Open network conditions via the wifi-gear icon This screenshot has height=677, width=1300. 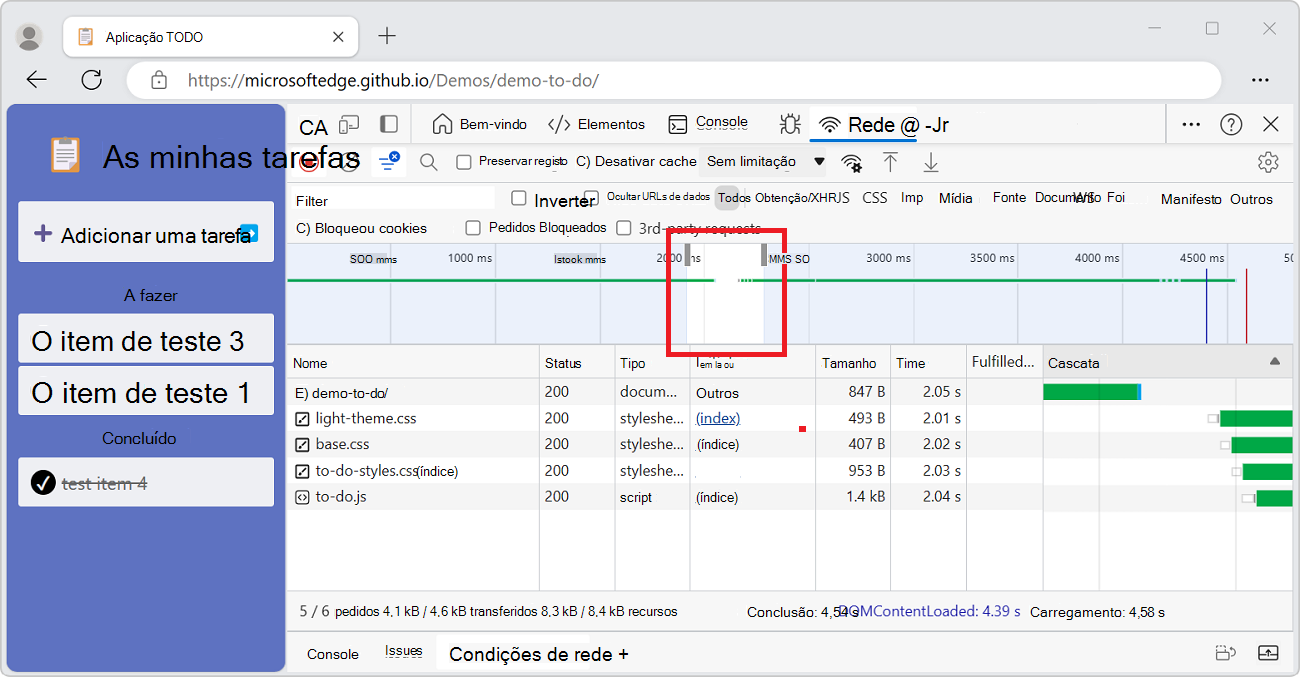tap(851, 161)
